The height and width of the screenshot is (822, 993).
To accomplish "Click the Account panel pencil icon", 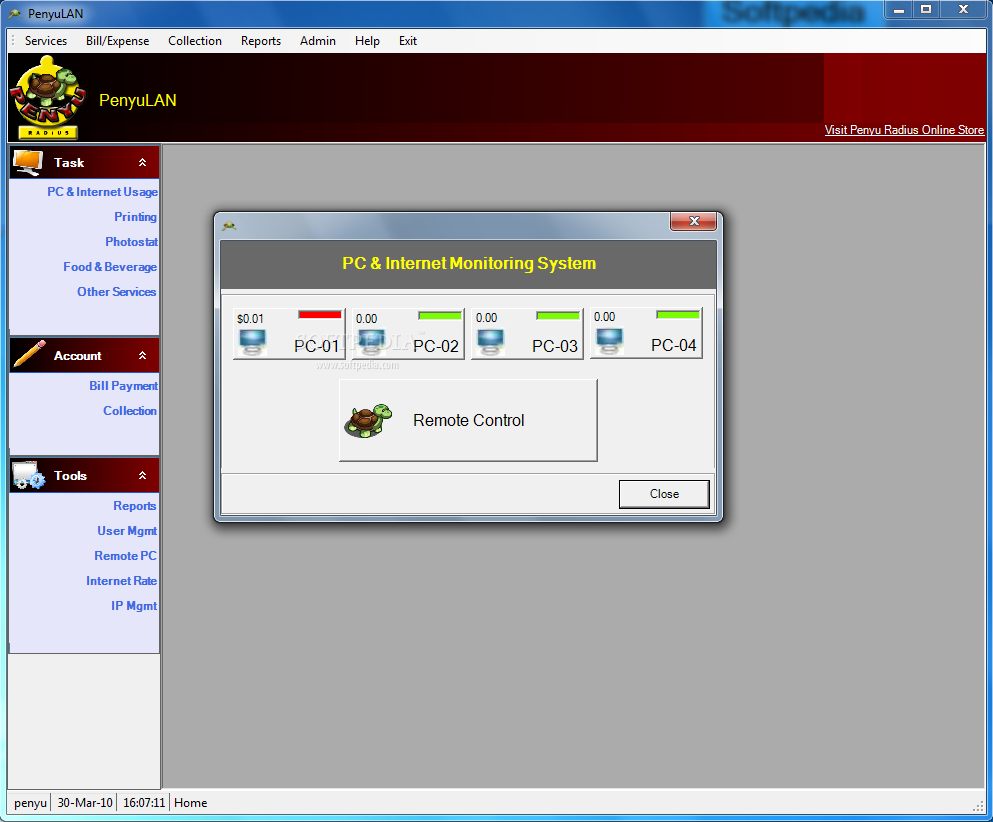I will point(30,354).
